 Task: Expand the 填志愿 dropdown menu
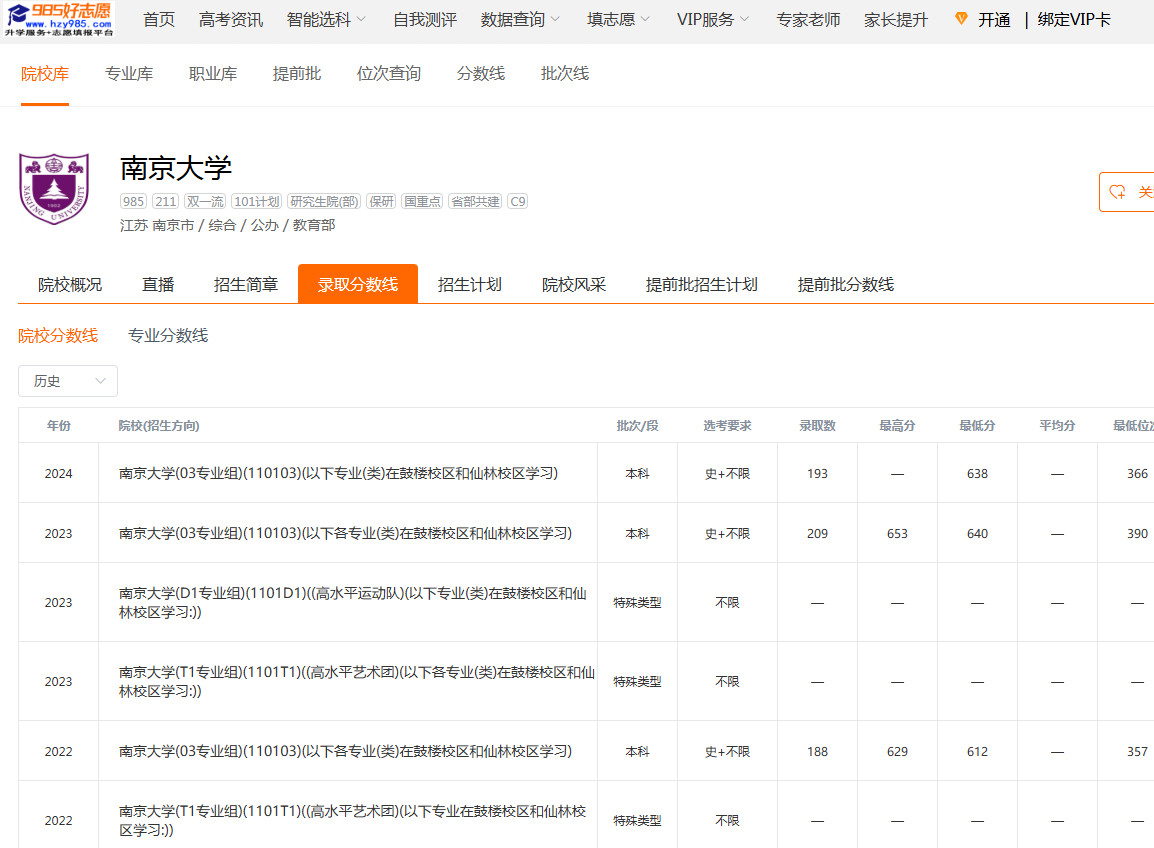[x=618, y=20]
